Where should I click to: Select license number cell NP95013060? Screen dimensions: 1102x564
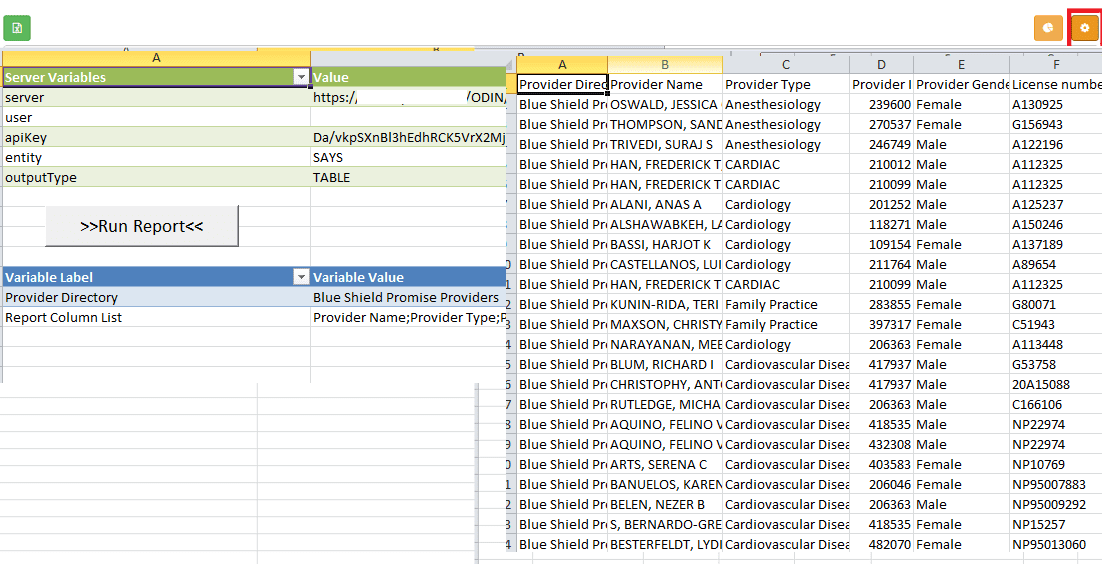click(1056, 544)
